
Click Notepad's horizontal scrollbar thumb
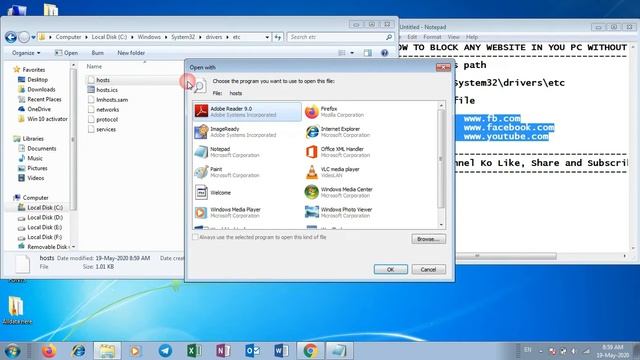click(506, 256)
